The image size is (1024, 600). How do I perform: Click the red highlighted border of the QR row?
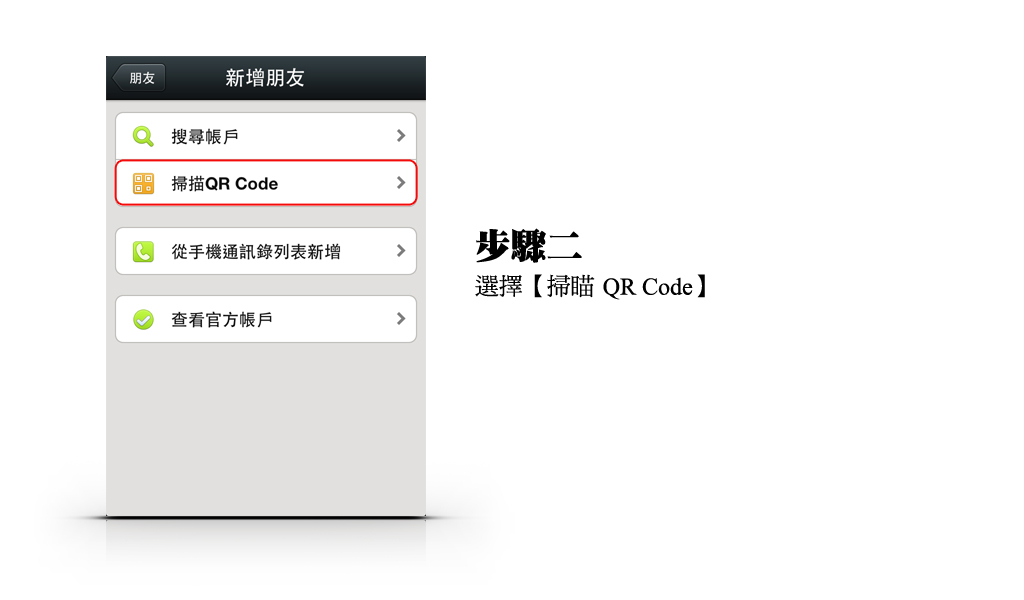(266, 161)
